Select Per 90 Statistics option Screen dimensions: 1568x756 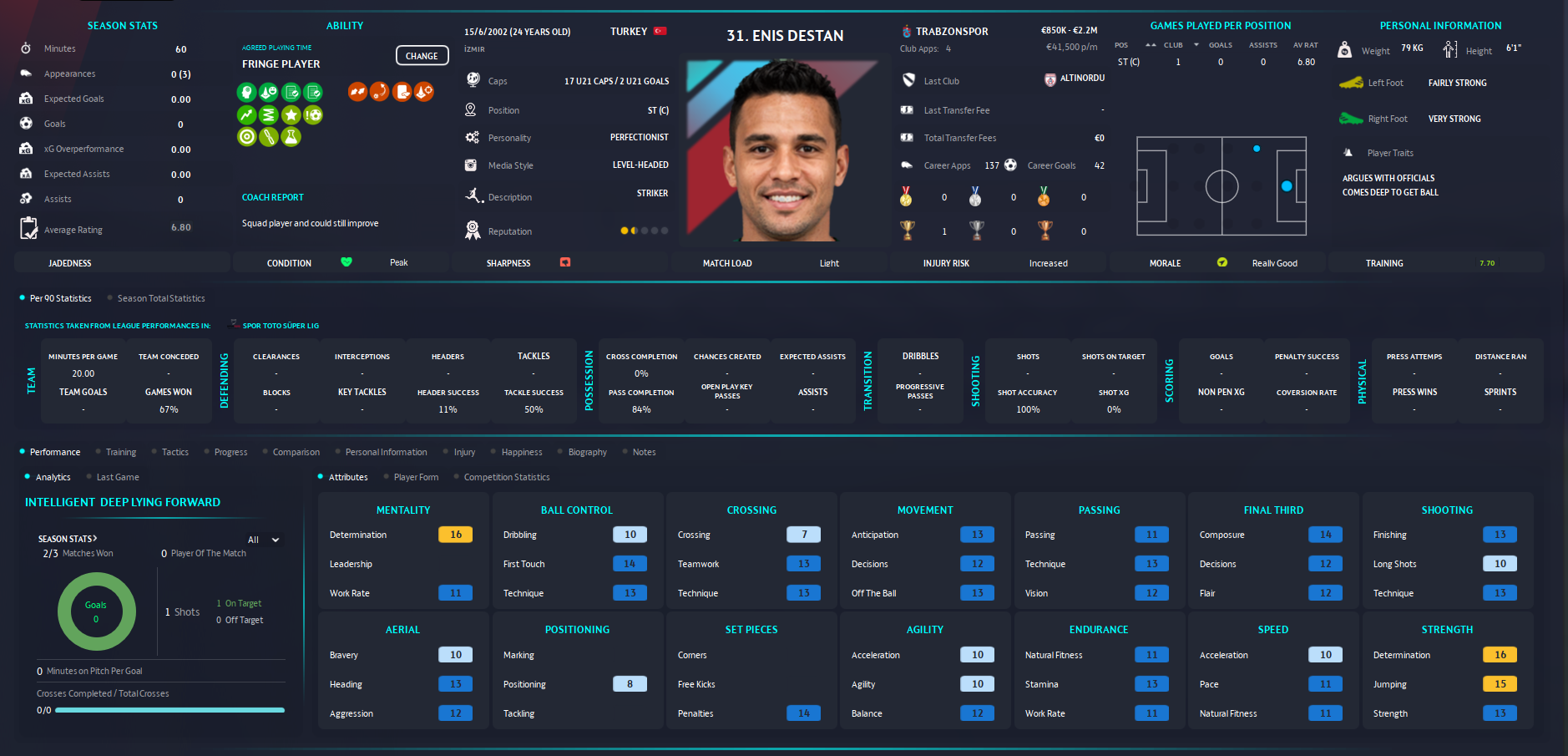pos(55,298)
